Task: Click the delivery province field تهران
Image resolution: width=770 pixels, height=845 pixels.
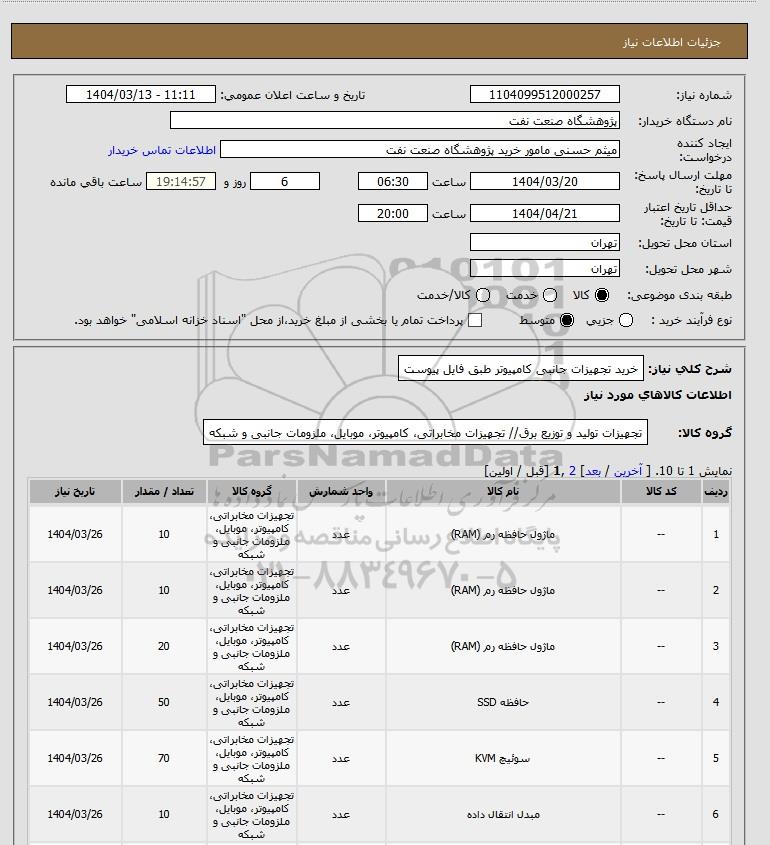Action: click(x=545, y=243)
